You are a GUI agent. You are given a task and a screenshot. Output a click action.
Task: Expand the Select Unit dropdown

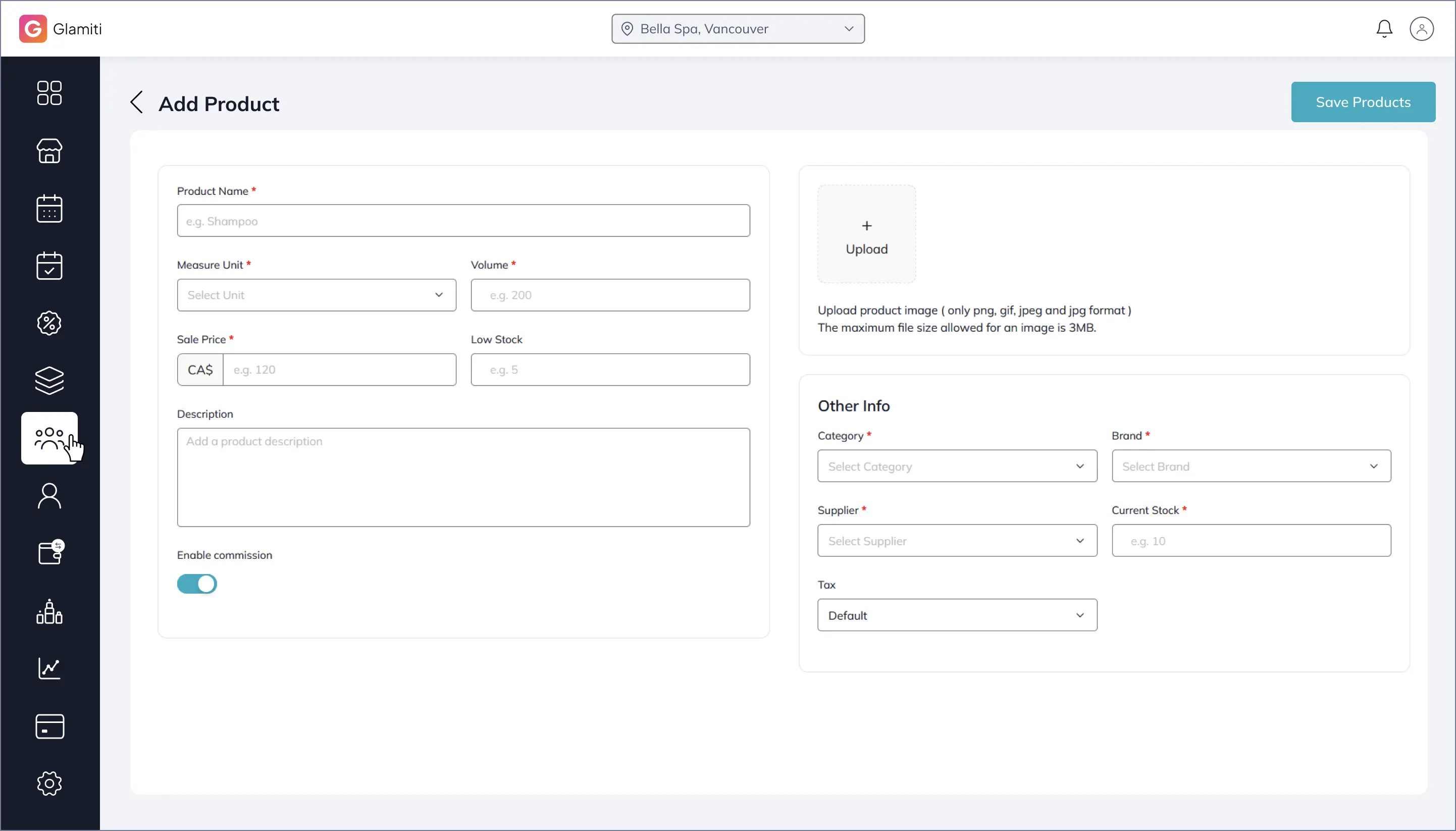coord(316,295)
